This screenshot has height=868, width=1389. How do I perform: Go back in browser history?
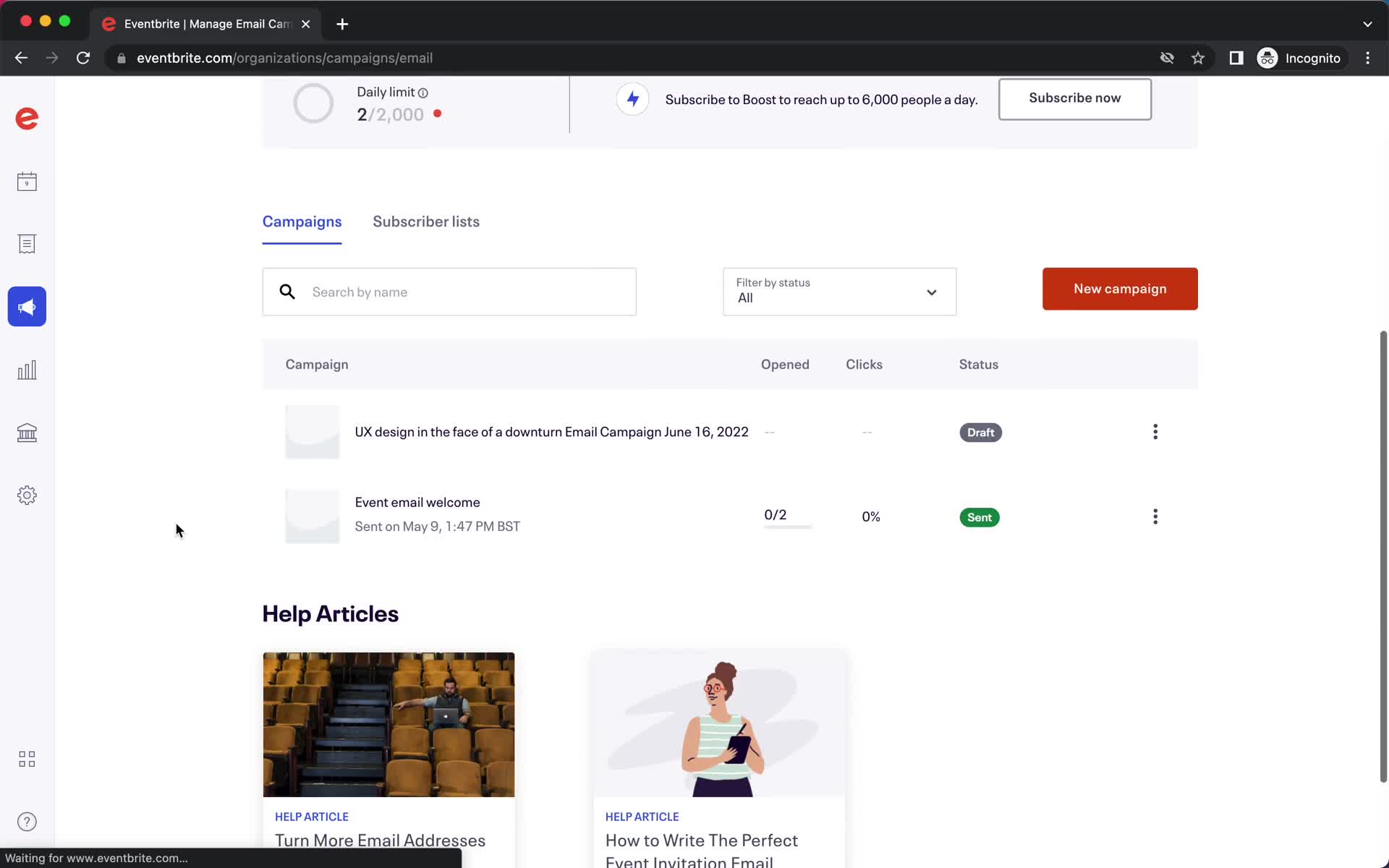tap(21, 58)
